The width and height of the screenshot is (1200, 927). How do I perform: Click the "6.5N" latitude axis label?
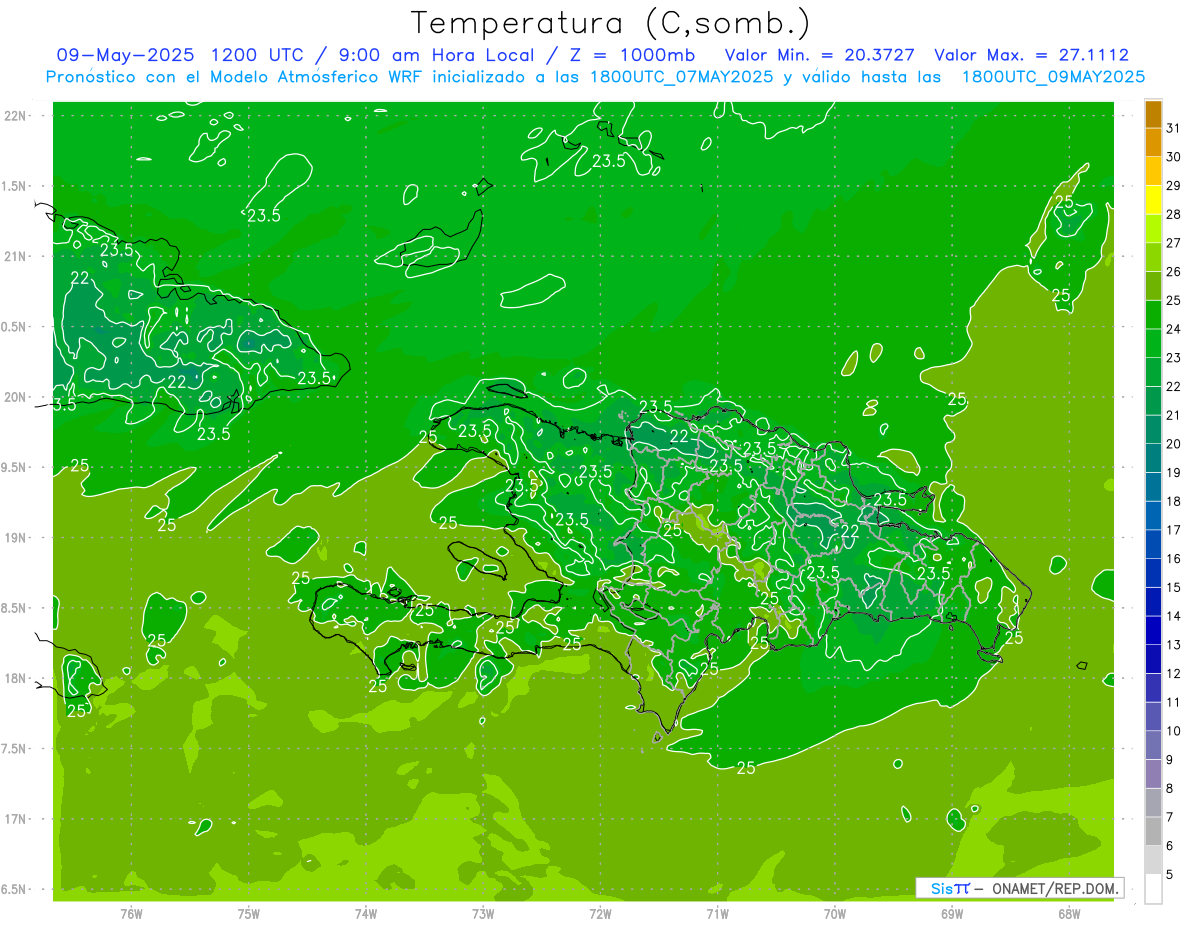point(14,890)
